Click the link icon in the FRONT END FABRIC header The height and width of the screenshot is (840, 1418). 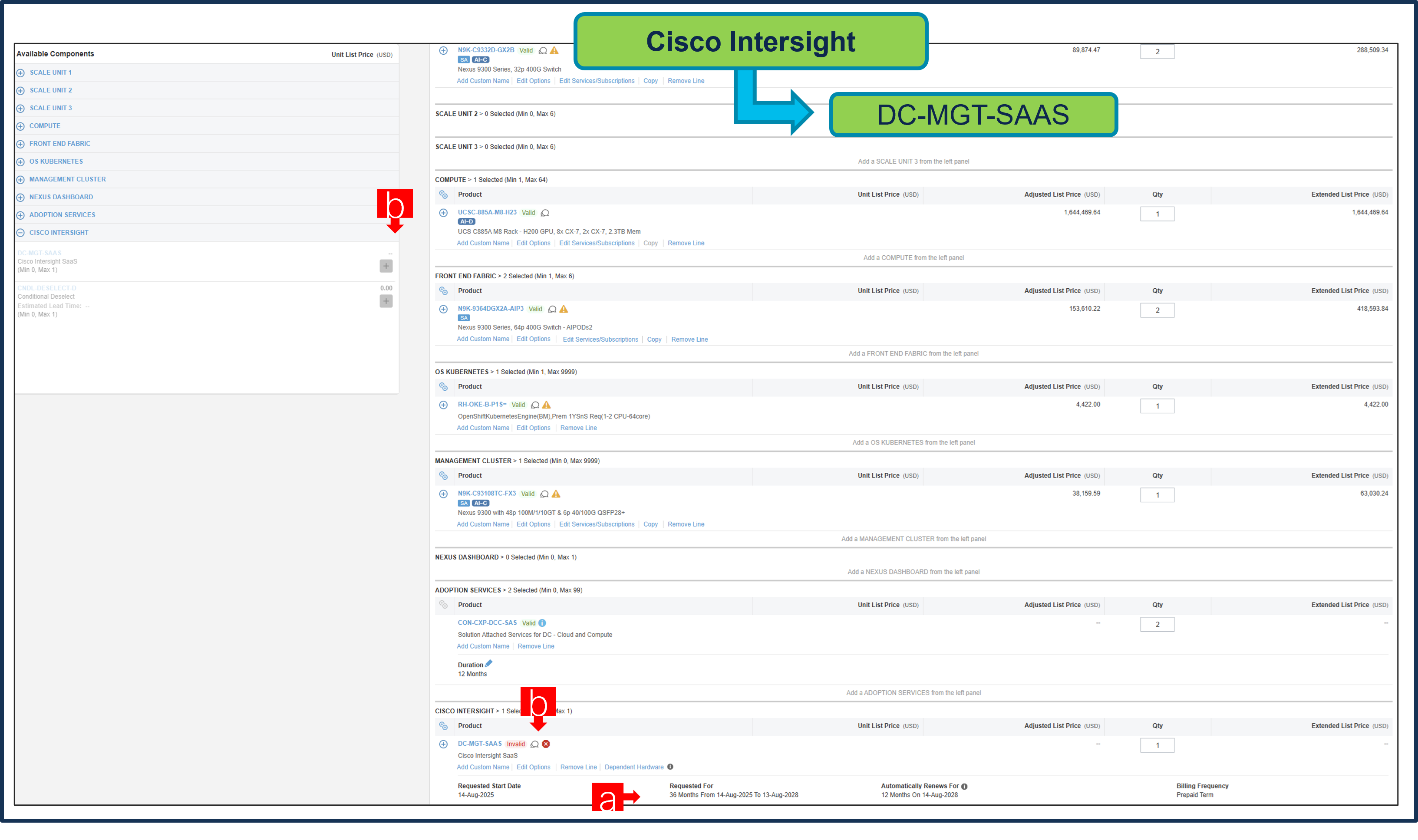pos(444,290)
